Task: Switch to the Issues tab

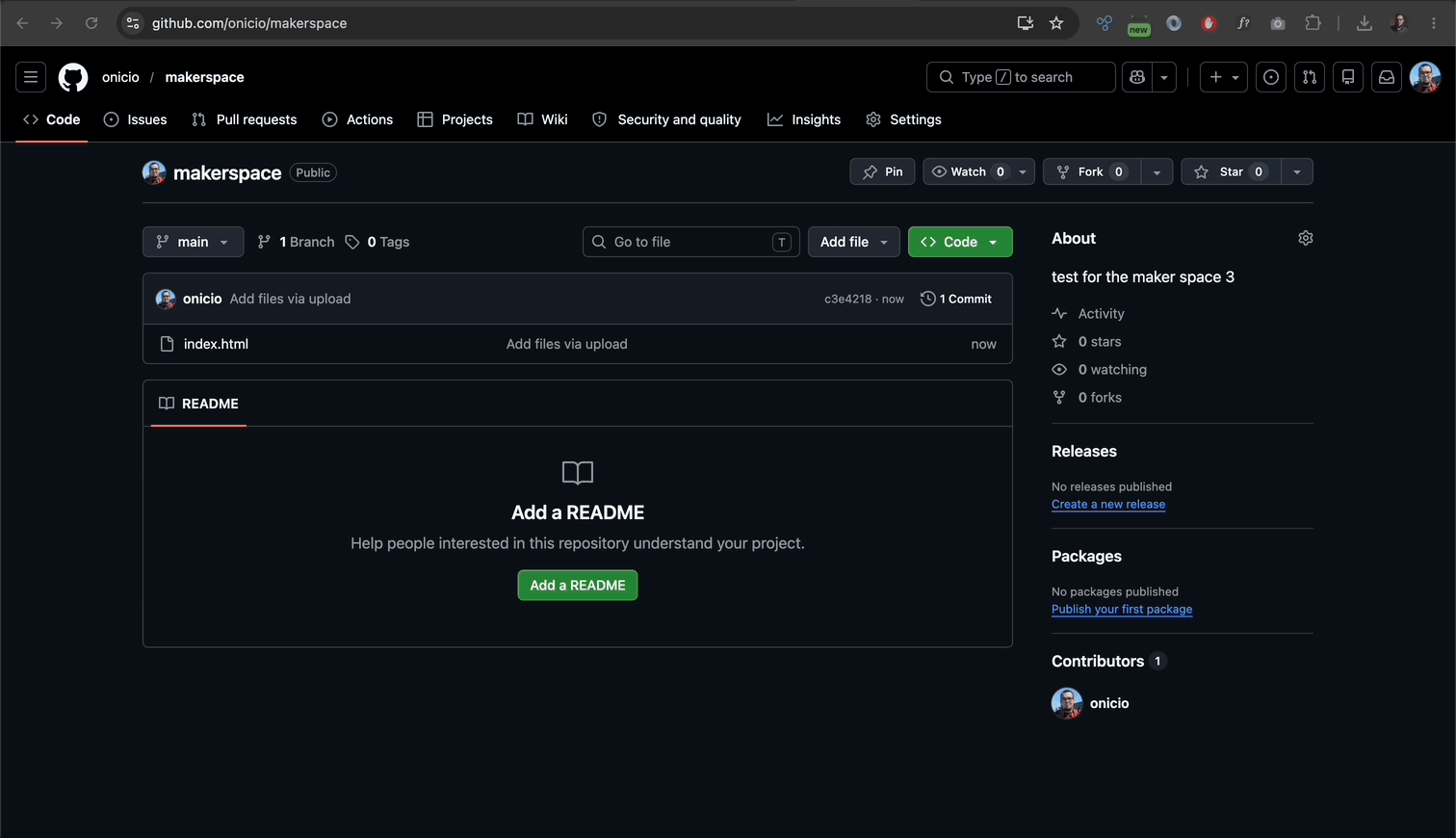Action: click(x=135, y=119)
